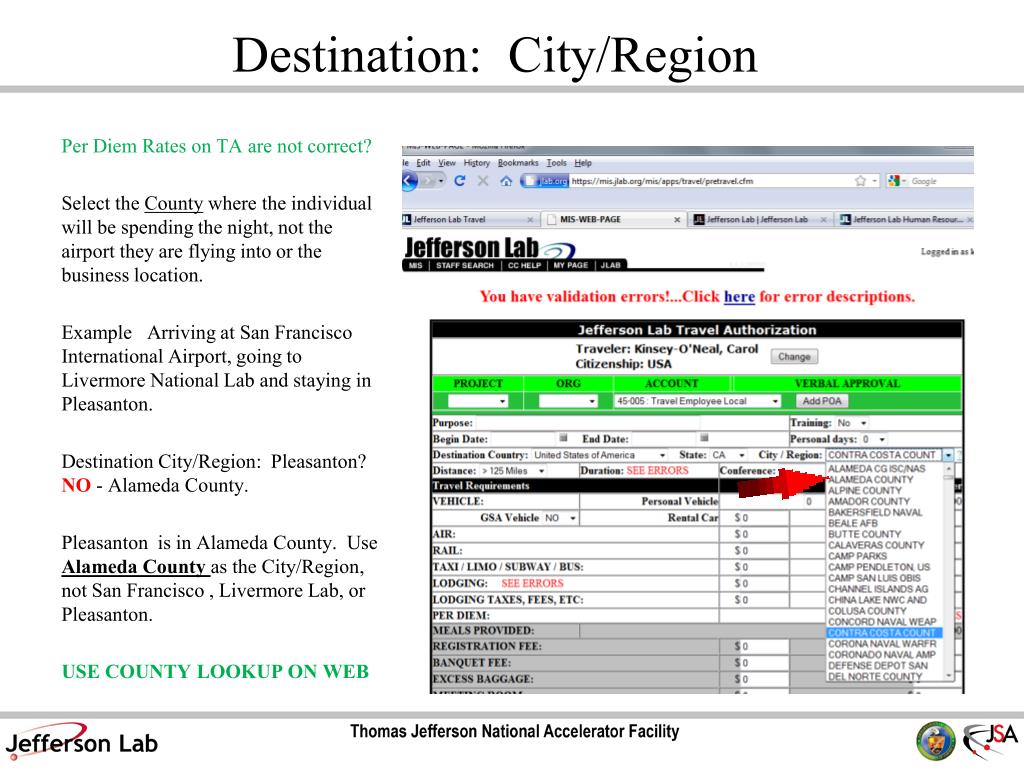Close the MIS-WEB-PAGE tab
Image resolution: width=1024 pixels, height=768 pixels.
pos(677,219)
